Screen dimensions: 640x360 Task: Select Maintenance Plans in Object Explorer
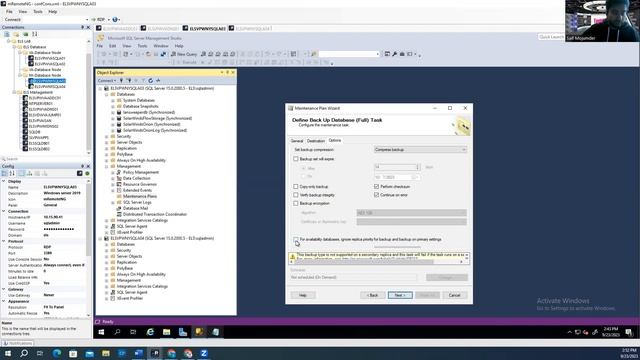click(140, 196)
